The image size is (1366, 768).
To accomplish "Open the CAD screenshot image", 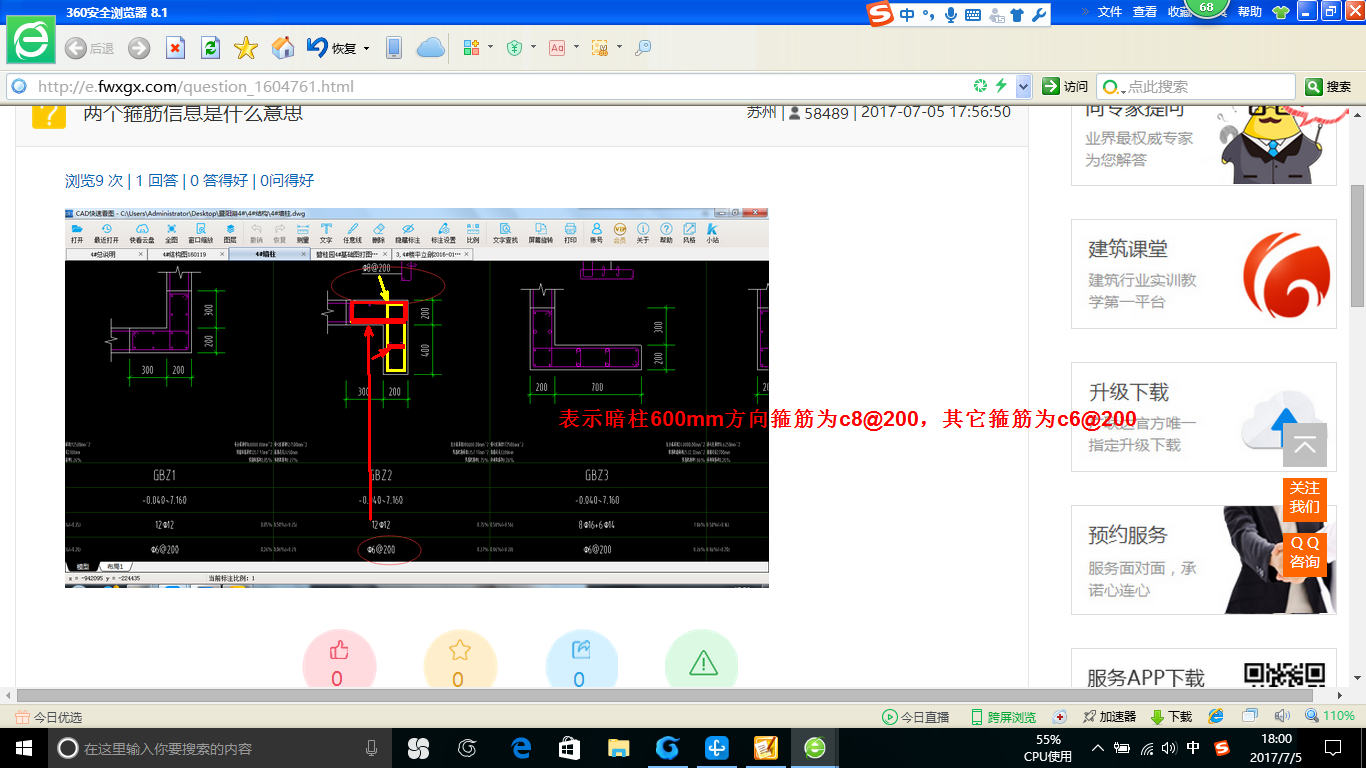I will [417, 397].
